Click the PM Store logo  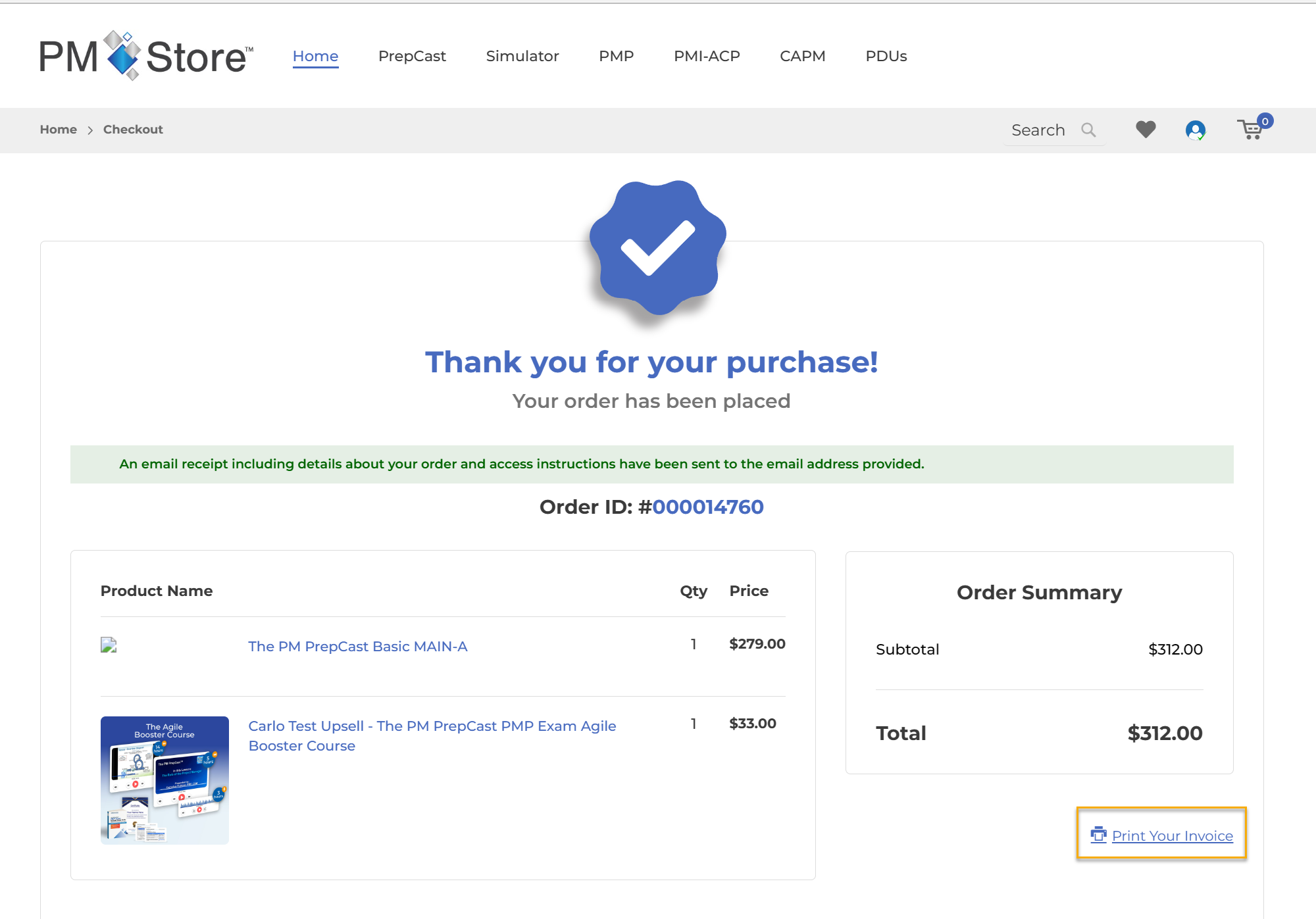(146, 56)
